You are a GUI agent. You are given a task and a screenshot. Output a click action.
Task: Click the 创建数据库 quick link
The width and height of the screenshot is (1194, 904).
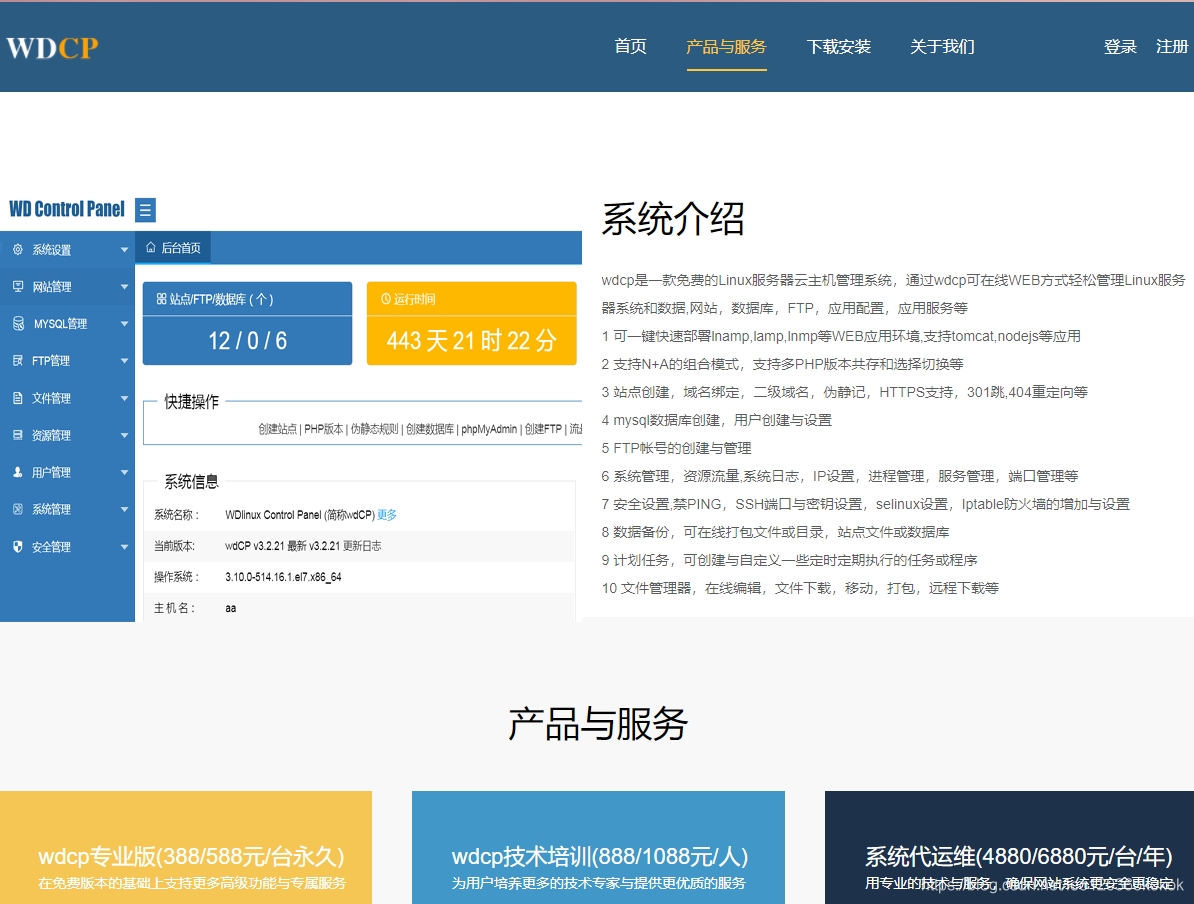pyautogui.click(x=430, y=429)
